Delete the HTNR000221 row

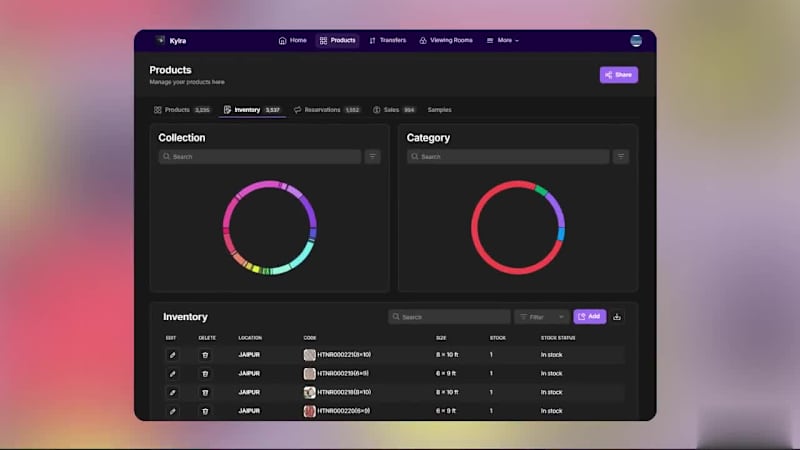click(x=205, y=355)
